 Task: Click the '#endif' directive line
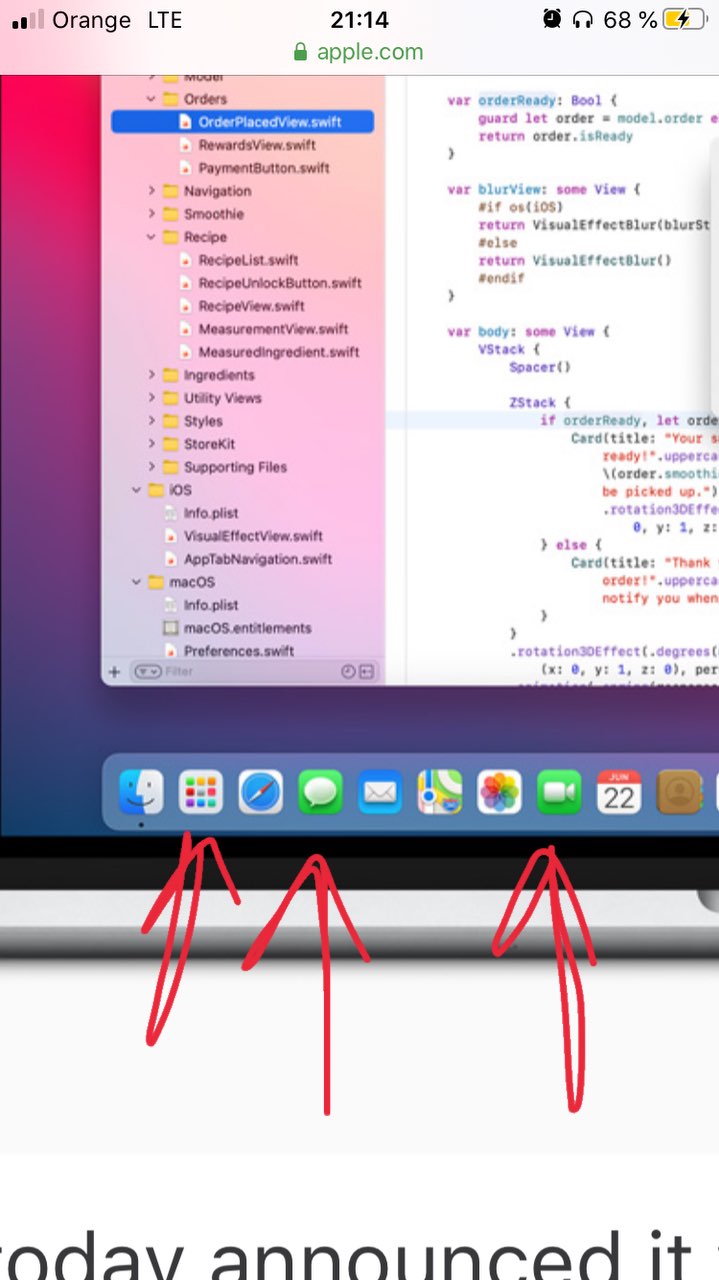pyautogui.click(x=501, y=278)
